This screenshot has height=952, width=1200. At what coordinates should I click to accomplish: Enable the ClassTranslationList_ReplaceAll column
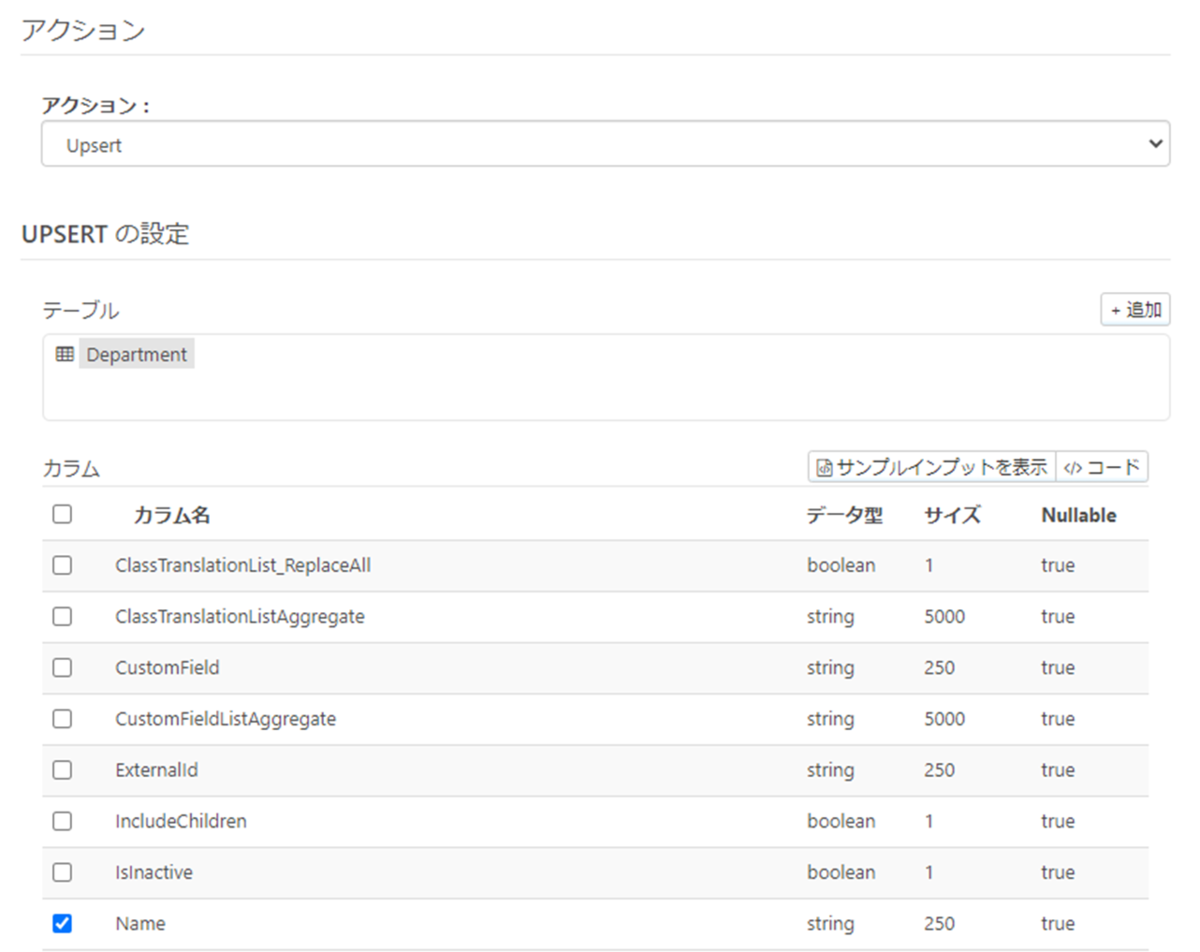[x=62, y=565]
